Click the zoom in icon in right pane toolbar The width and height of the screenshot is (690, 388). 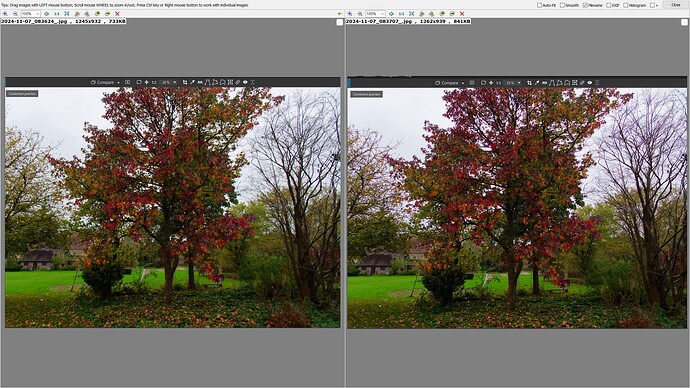coord(349,14)
